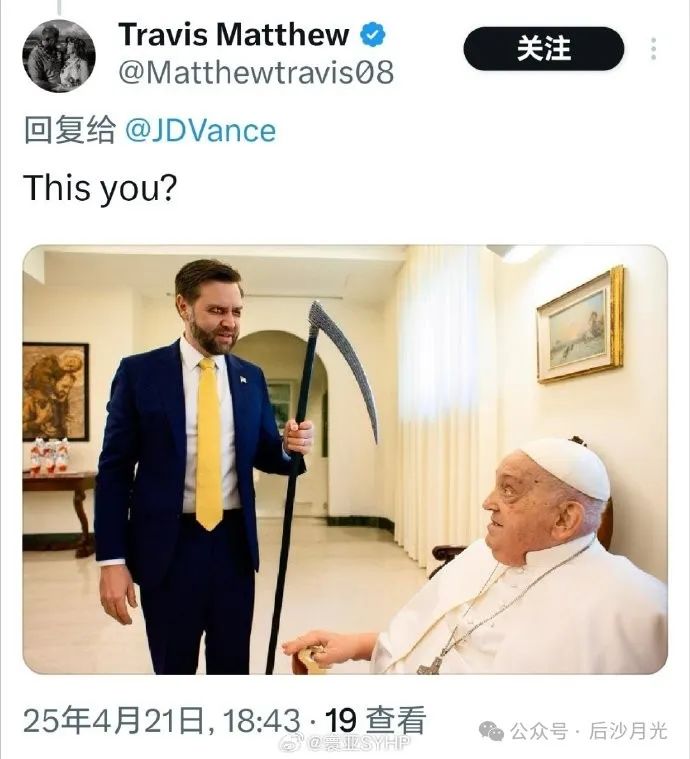Click the dark painting on left wall

55,392
